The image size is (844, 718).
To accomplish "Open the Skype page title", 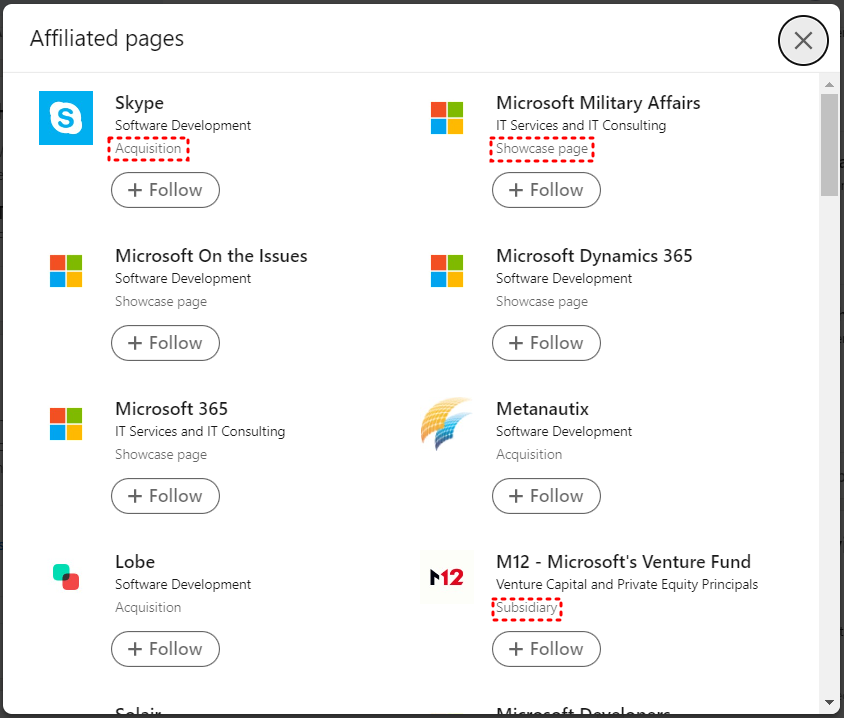I will (139, 103).
